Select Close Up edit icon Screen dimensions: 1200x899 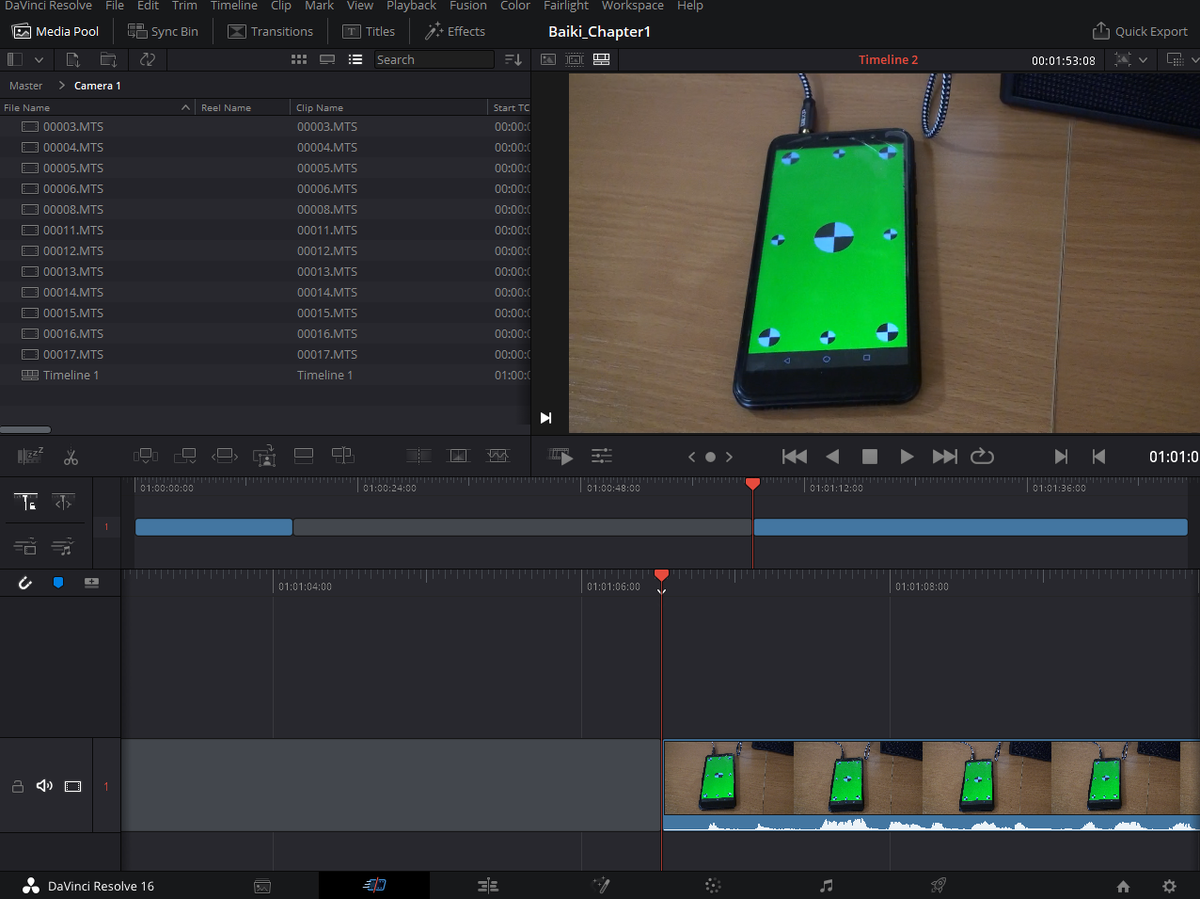pos(264,456)
